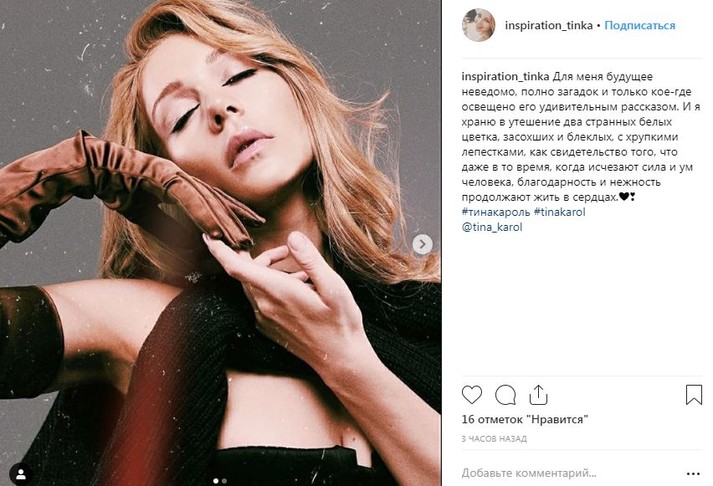
Task: Save the post with the bookmark icon
Action: click(x=693, y=395)
